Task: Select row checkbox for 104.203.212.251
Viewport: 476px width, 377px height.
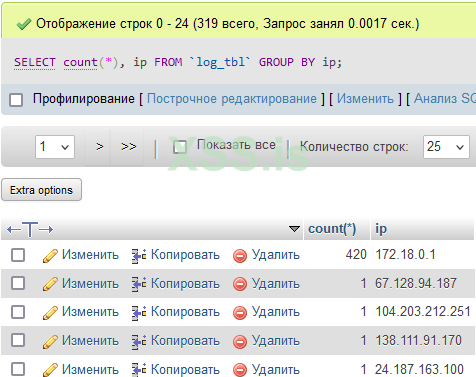Action: coord(18,312)
